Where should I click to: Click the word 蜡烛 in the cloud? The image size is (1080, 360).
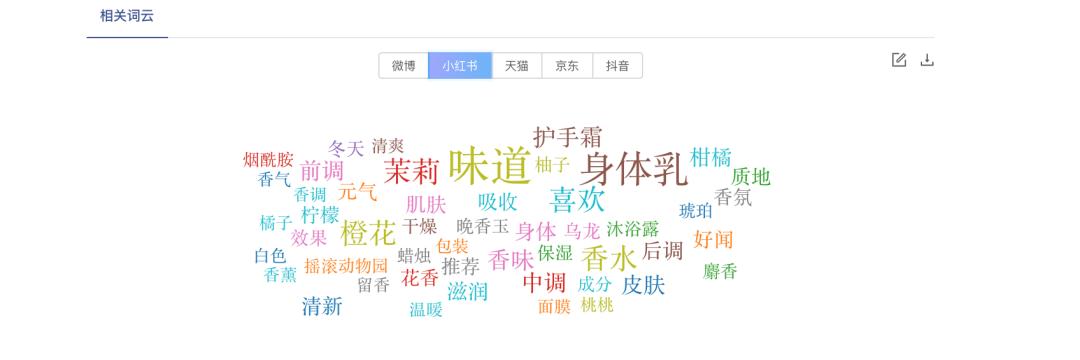(414, 256)
